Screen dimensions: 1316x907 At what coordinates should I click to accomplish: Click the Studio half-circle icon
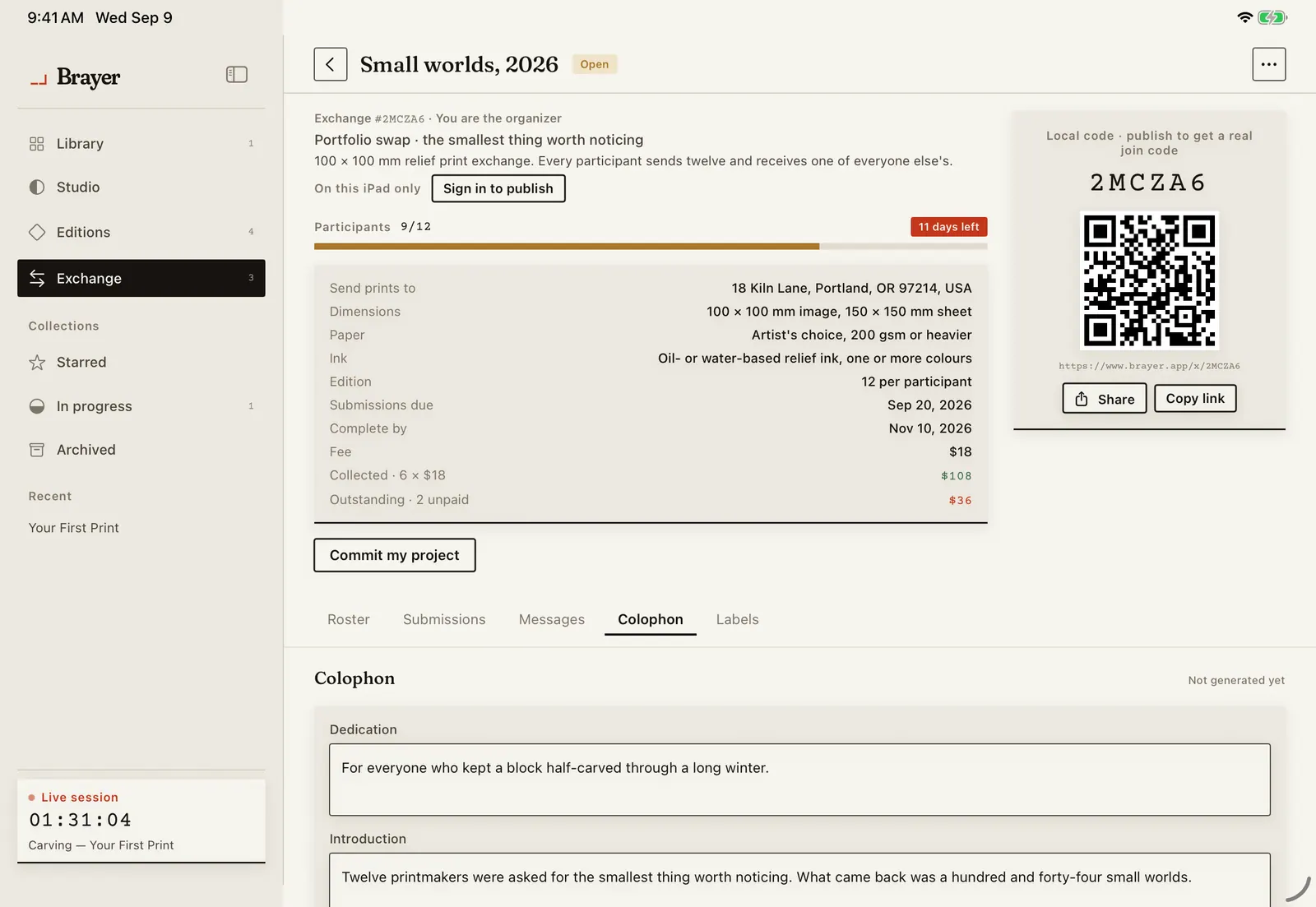click(37, 187)
